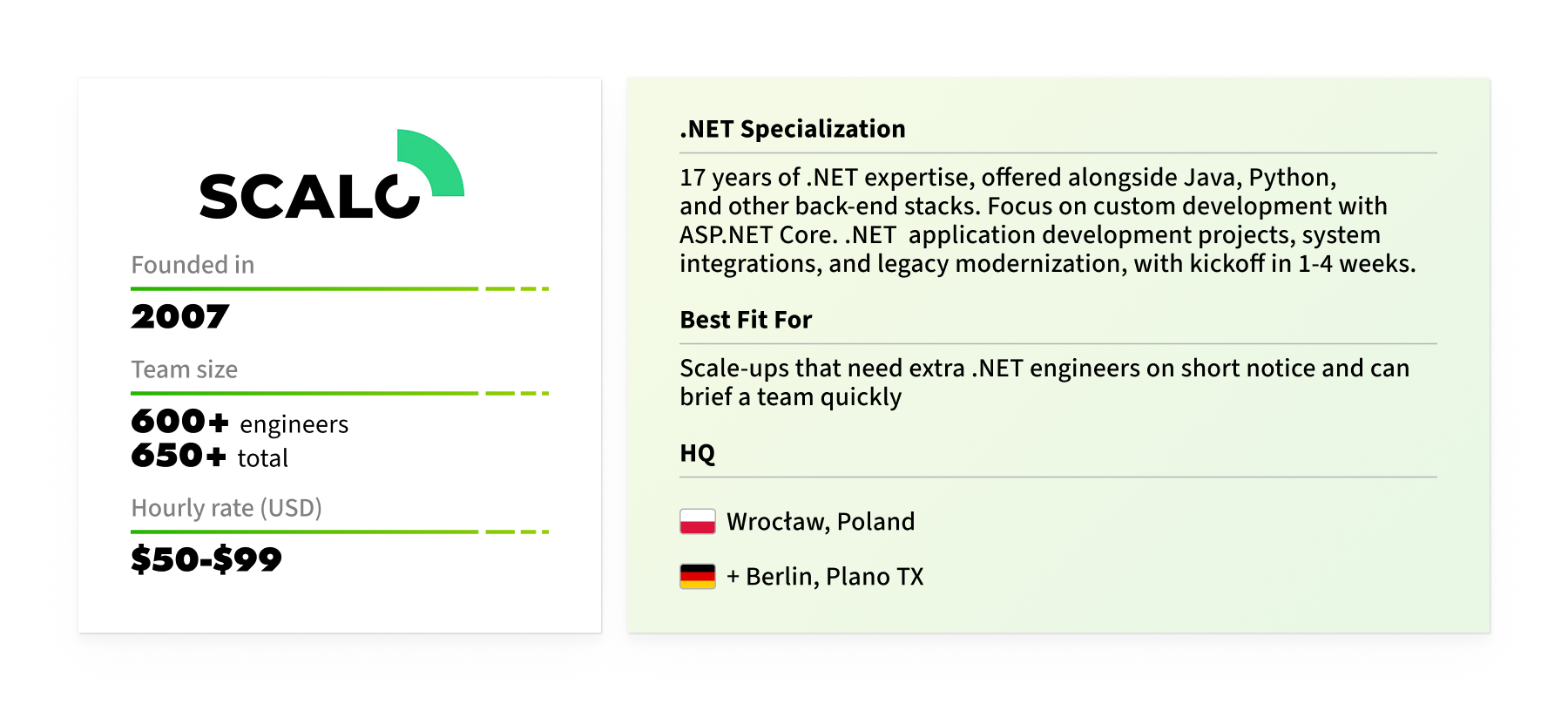Click the 'kickoff in 1-4 weeks' line

1048,264
